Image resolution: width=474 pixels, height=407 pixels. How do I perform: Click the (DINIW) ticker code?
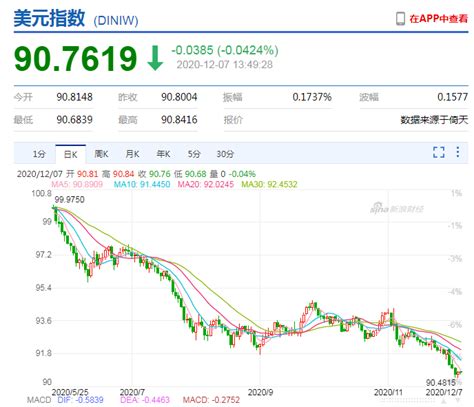116,21
